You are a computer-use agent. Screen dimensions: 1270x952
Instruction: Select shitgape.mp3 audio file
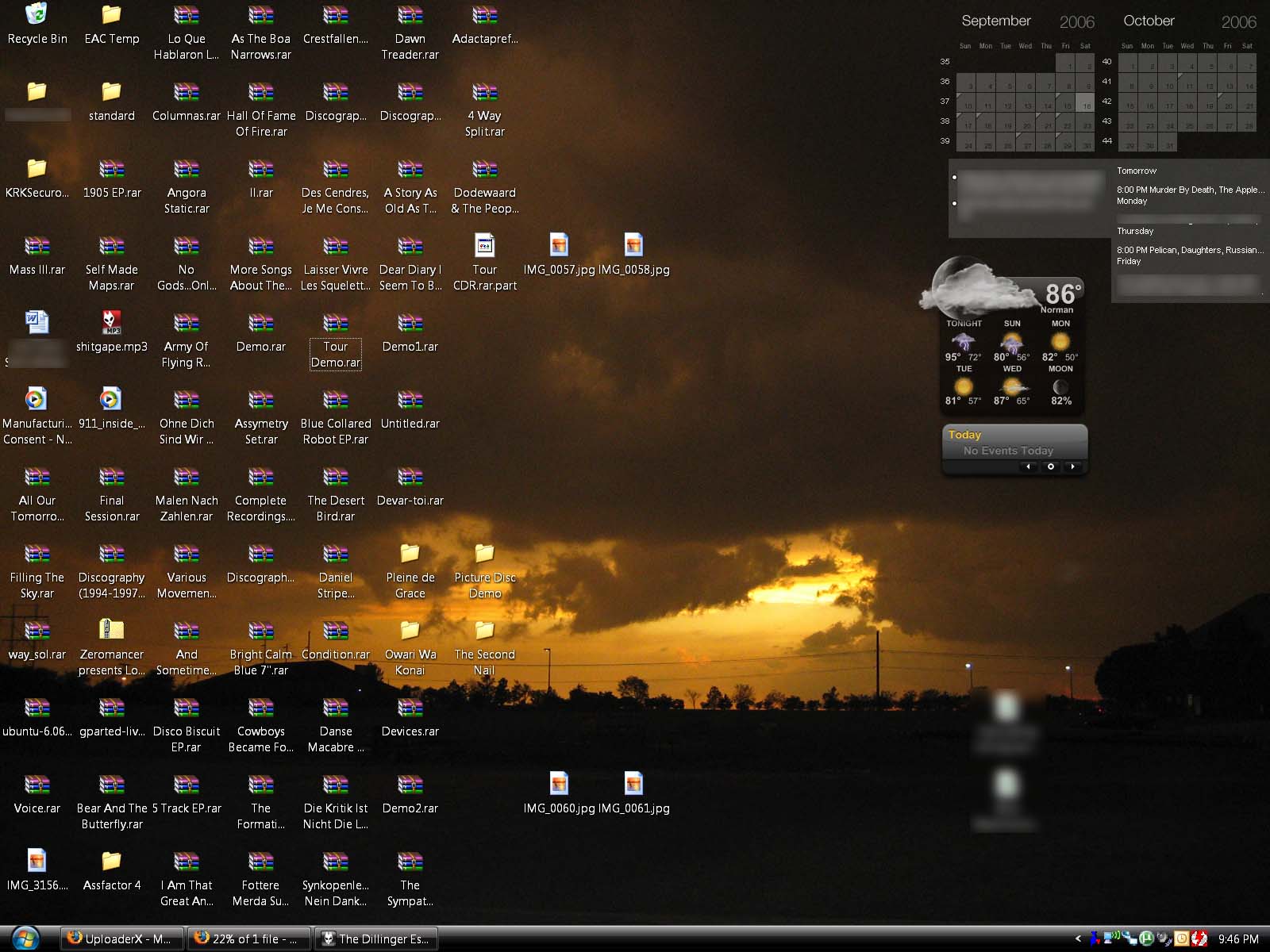coord(111,332)
